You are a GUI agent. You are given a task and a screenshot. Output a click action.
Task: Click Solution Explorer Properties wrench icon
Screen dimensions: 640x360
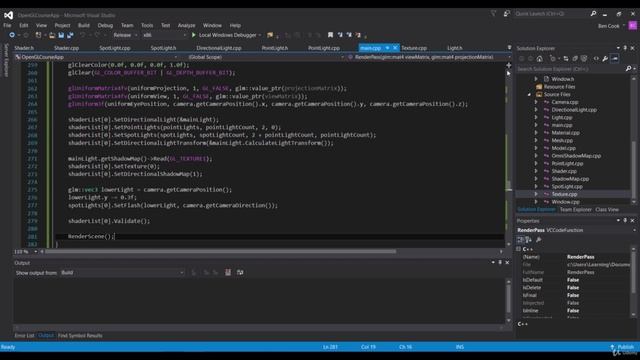click(x=605, y=59)
